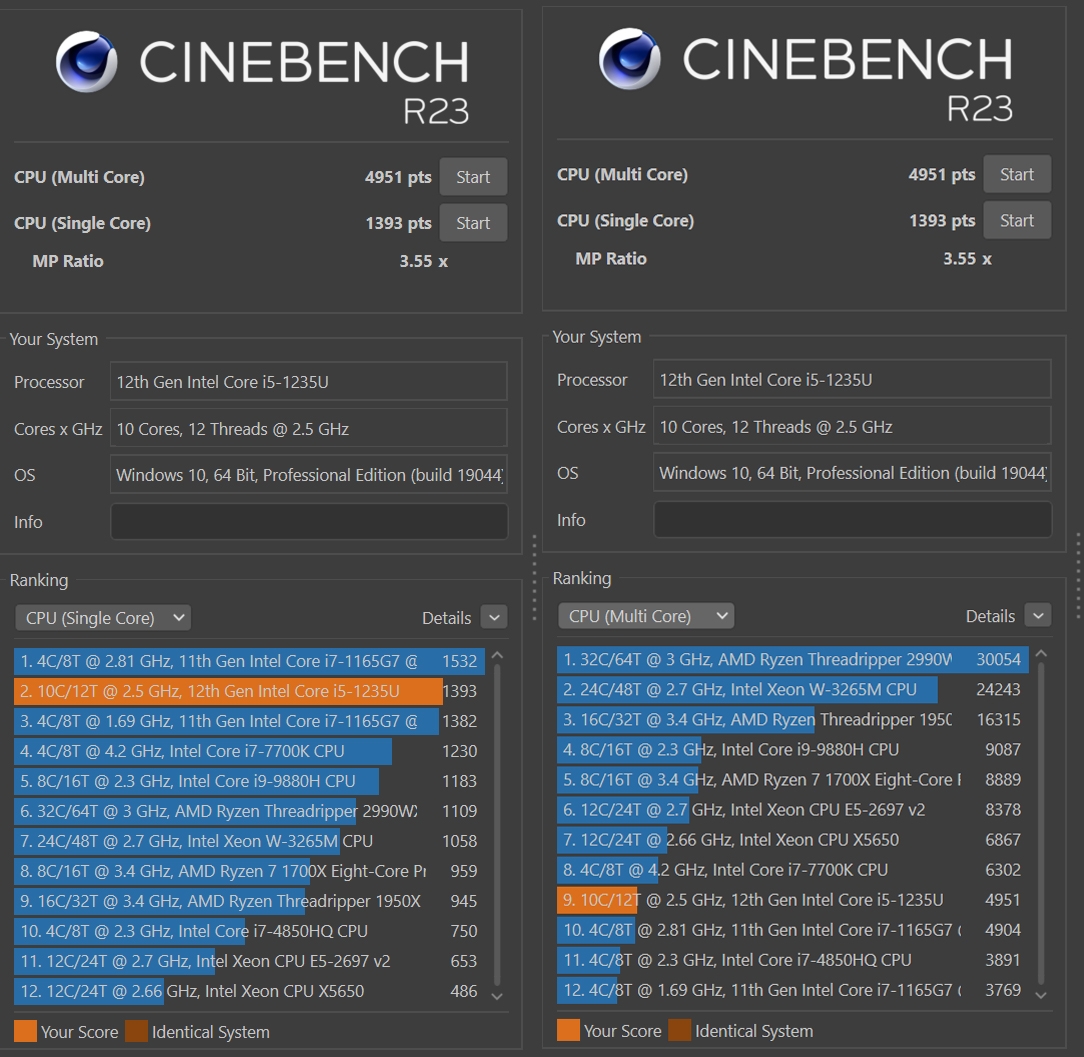Select Threadripper row scoring 16315
Image resolution: width=1084 pixels, height=1057 pixels.
pyautogui.click(x=793, y=720)
